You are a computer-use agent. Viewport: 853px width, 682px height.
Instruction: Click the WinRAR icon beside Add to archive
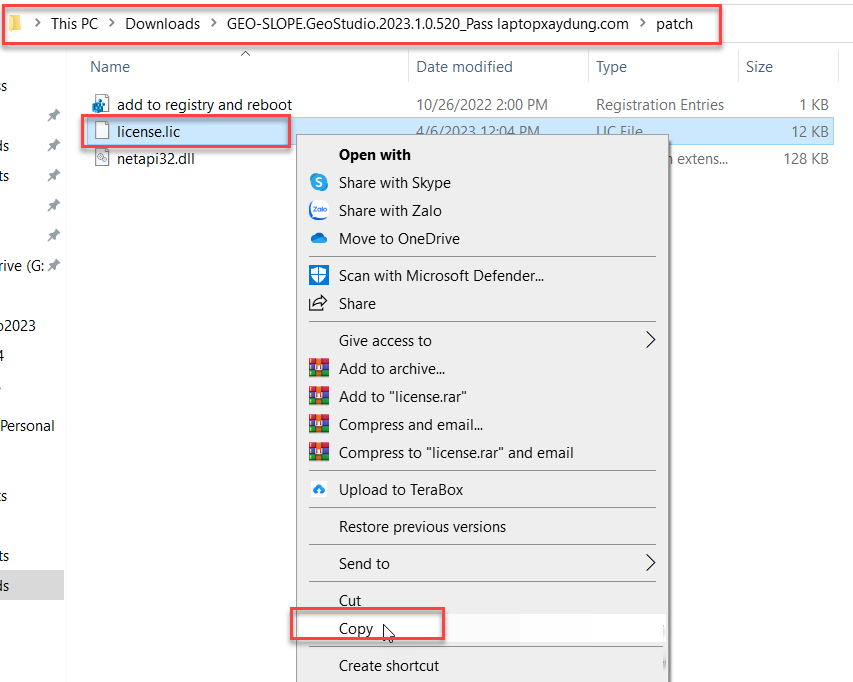click(x=320, y=368)
